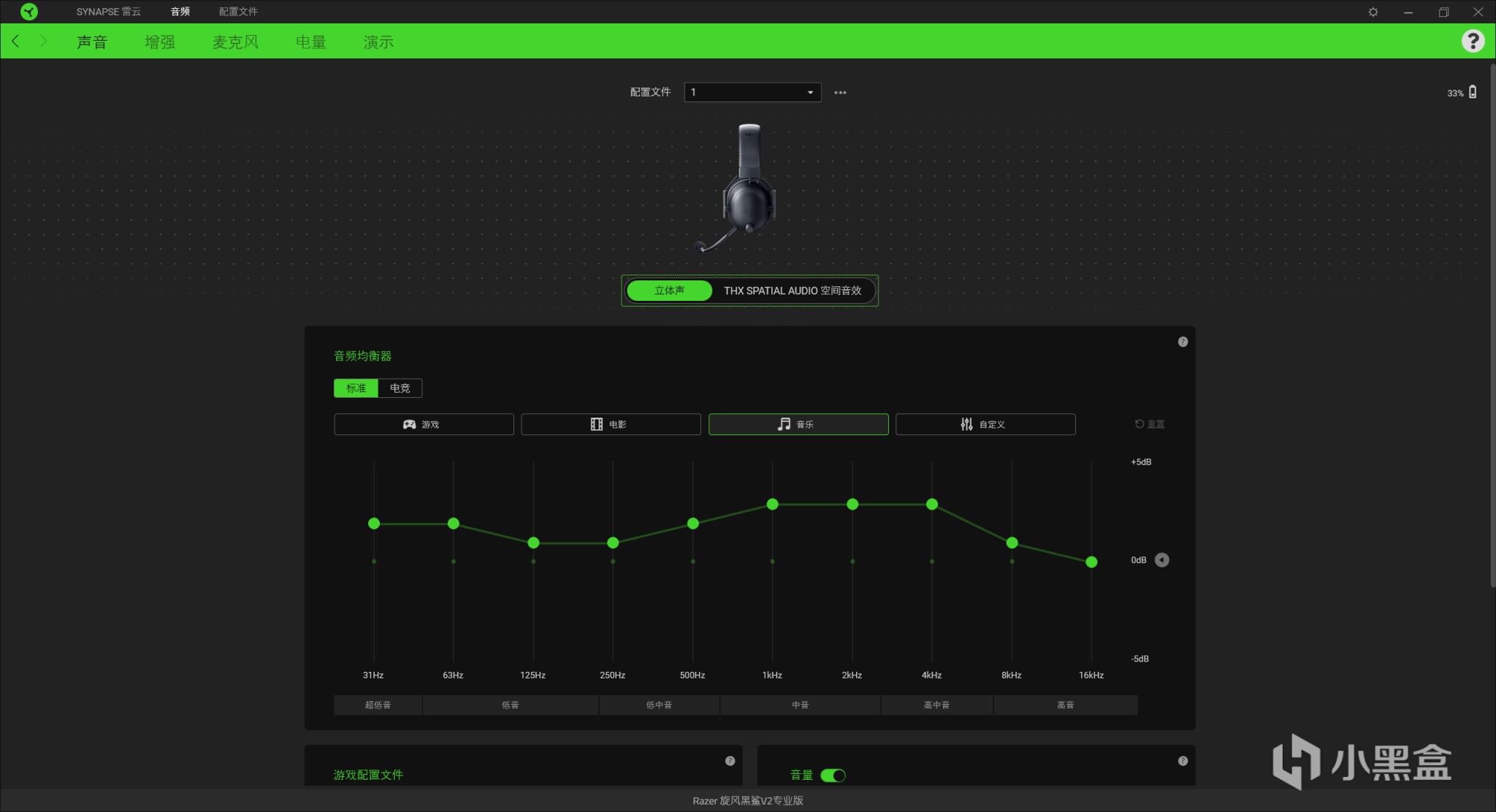Click the 0dB left arrow indicator
1496x812 pixels.
[x=1161, y=560]
